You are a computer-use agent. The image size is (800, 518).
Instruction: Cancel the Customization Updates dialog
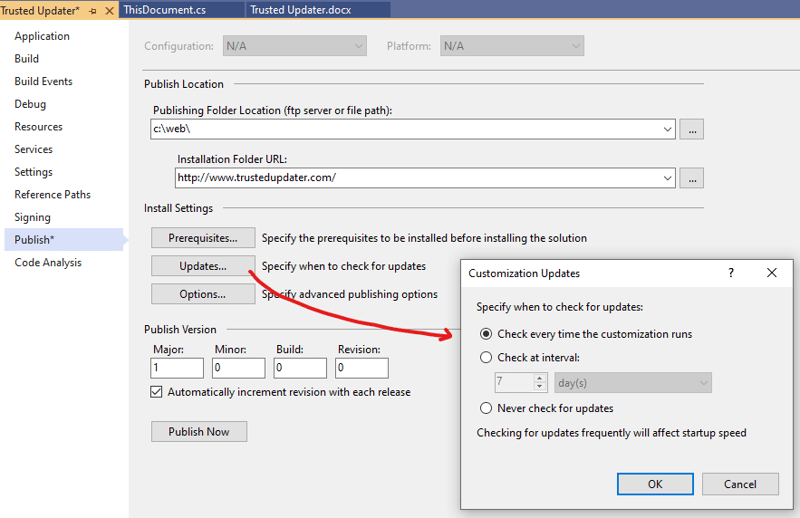tap(740, 484)
